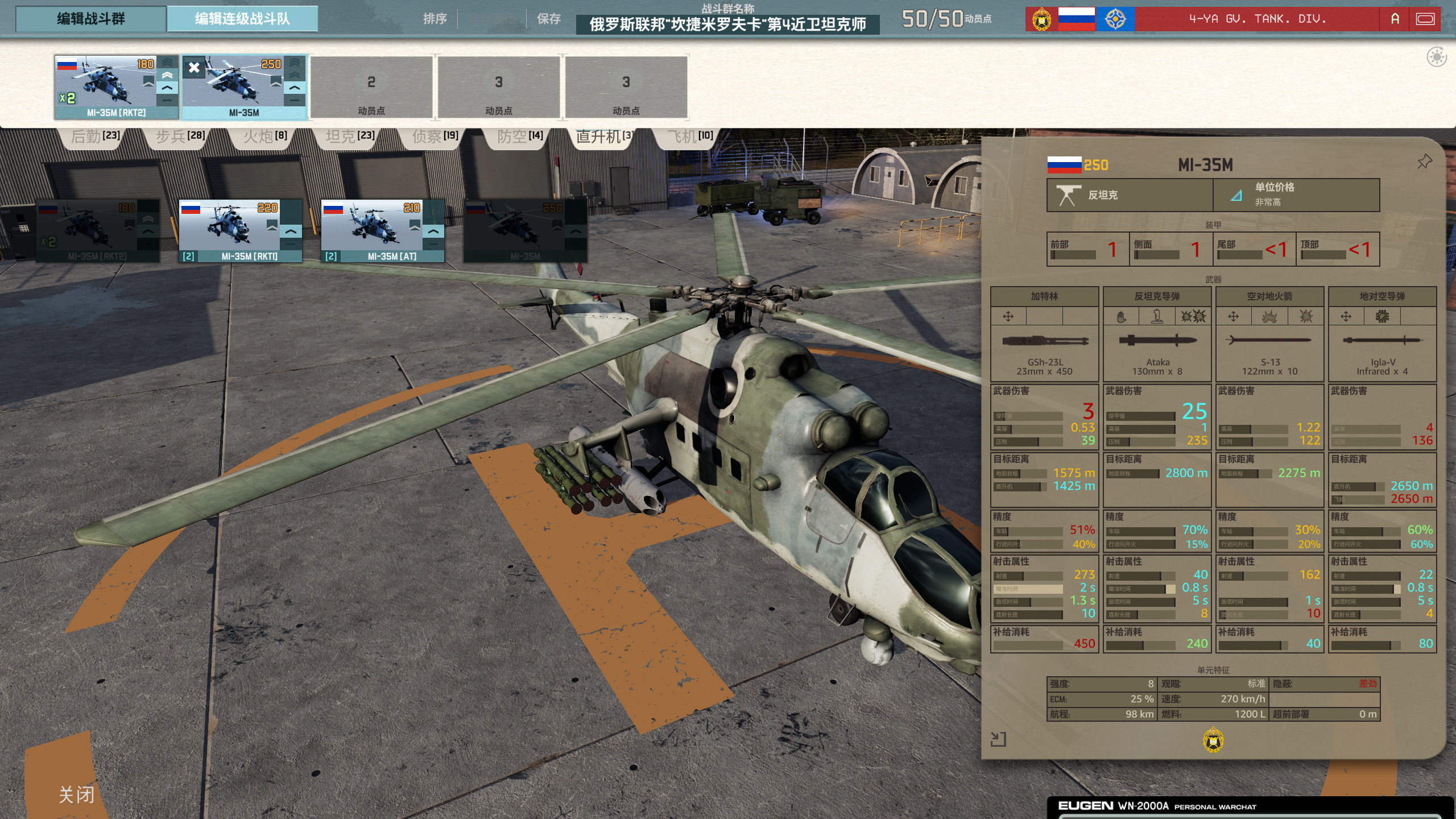Click the Igla-V chip seeker icon
Screen dimensions: 1456x819
pyautogui.click(x=1382, y=316)
